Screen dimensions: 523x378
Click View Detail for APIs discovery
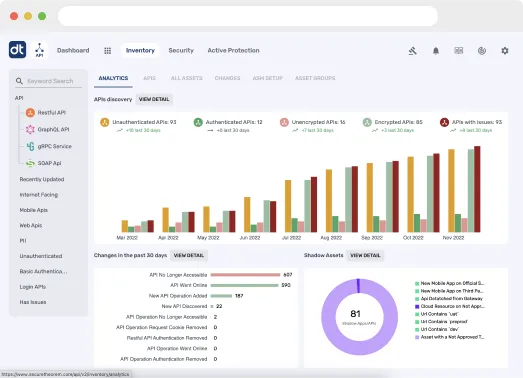[154, 99]
